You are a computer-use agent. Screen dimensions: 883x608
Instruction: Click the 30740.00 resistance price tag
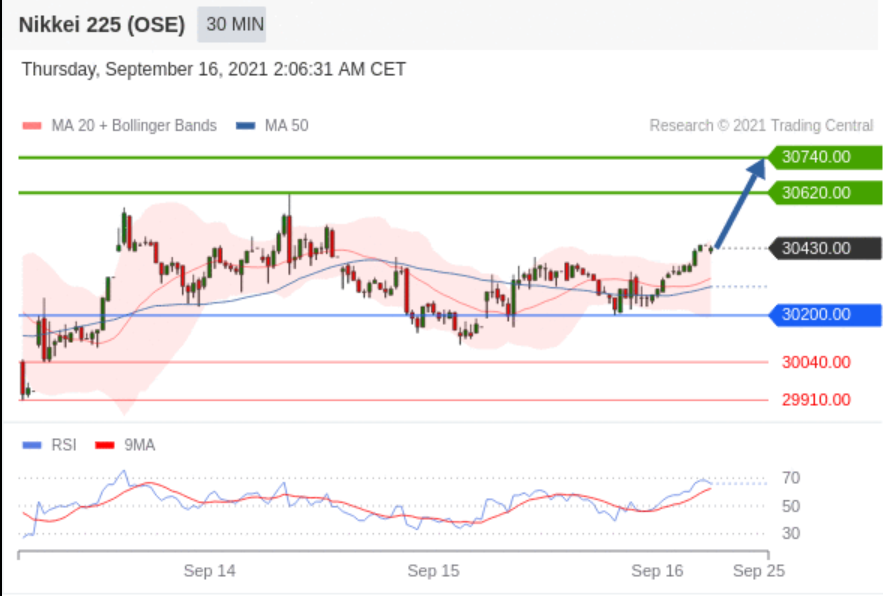pos(824,157)
